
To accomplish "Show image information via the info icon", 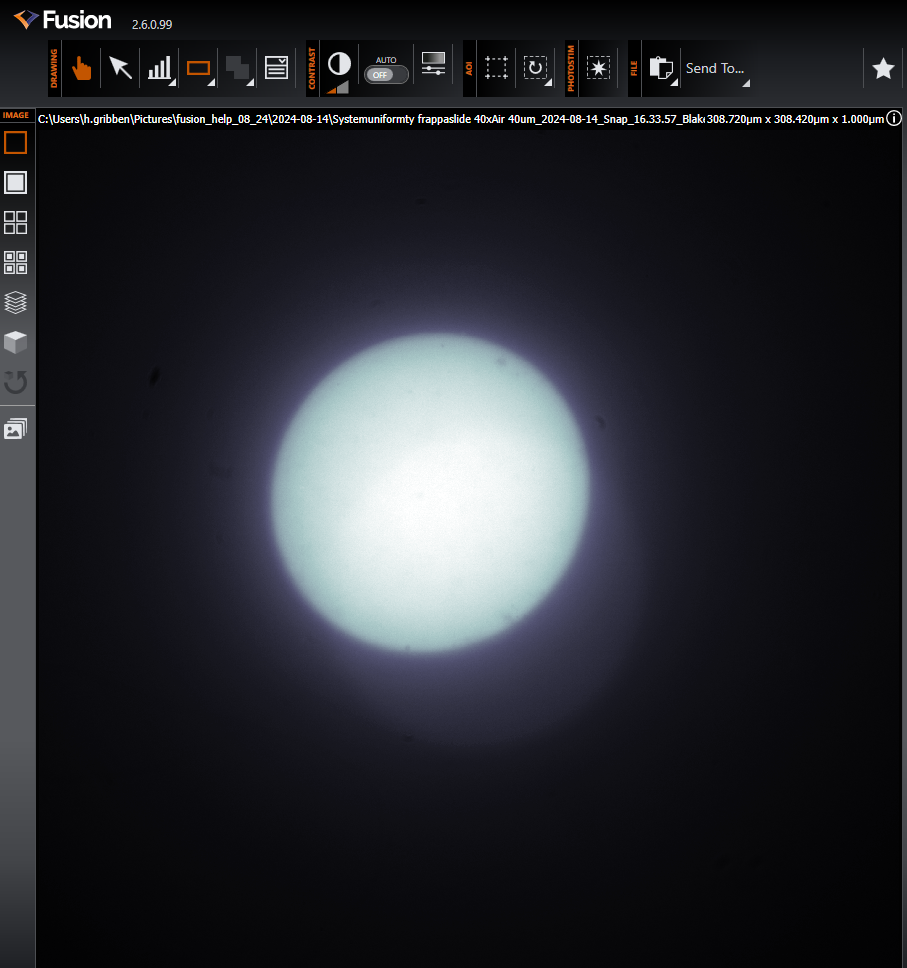I will 894,119.
